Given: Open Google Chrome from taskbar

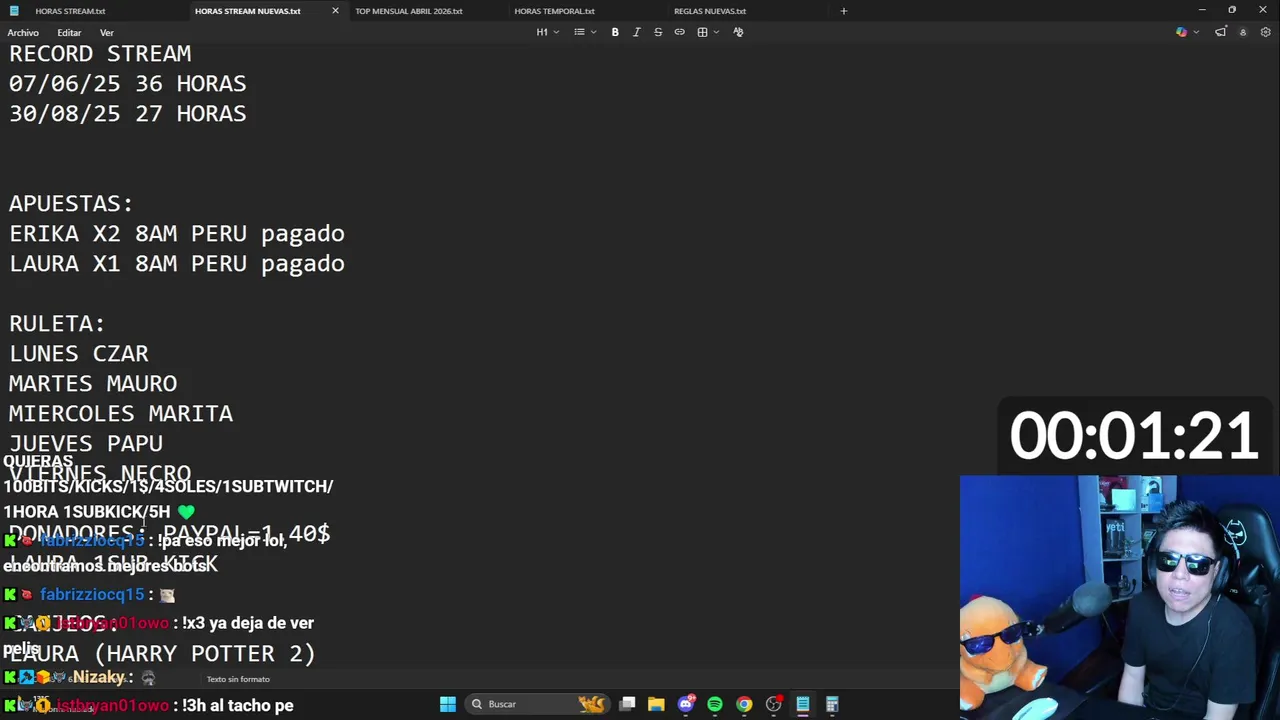Looking at the screenshot, I should [744, 704].
